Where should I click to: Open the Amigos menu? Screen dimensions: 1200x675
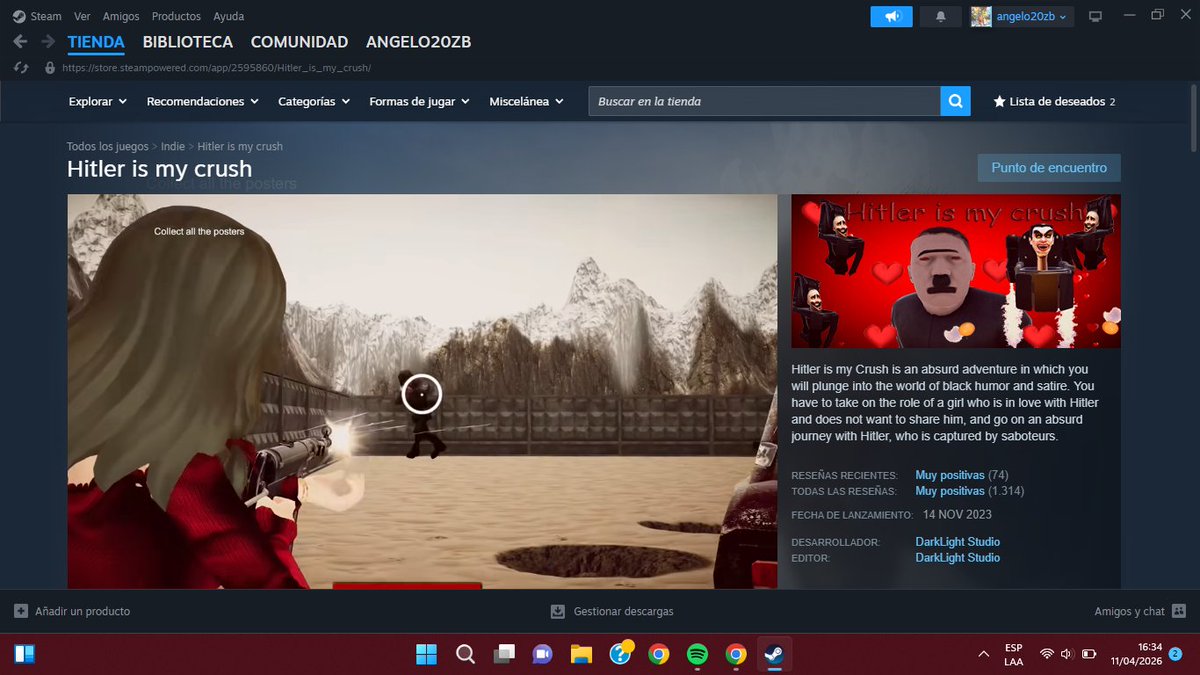coord(121,16)
